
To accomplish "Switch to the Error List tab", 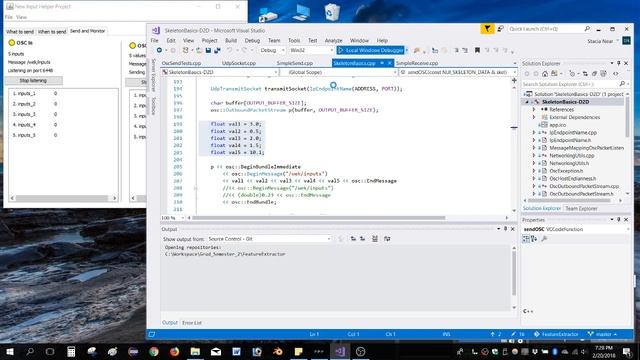I will (192, 323).
